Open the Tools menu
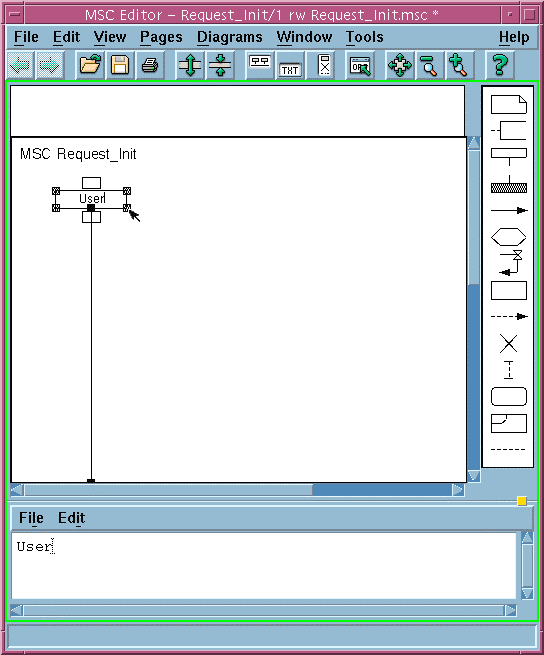The image size is (544, 655). [364, 37]
